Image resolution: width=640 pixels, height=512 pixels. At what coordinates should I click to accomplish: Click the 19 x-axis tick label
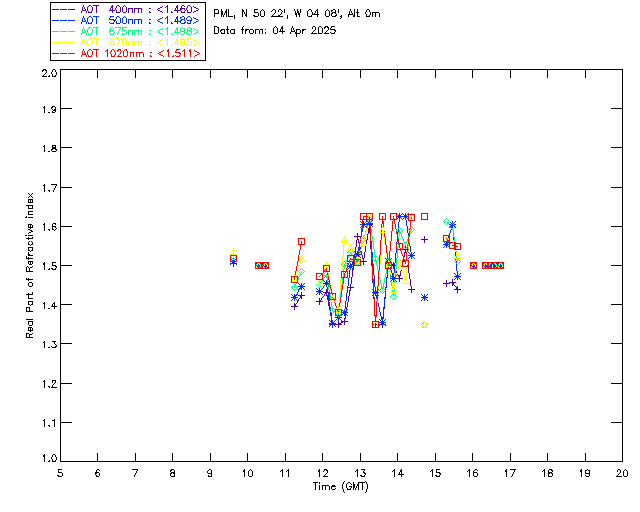[x=585, y=473]
